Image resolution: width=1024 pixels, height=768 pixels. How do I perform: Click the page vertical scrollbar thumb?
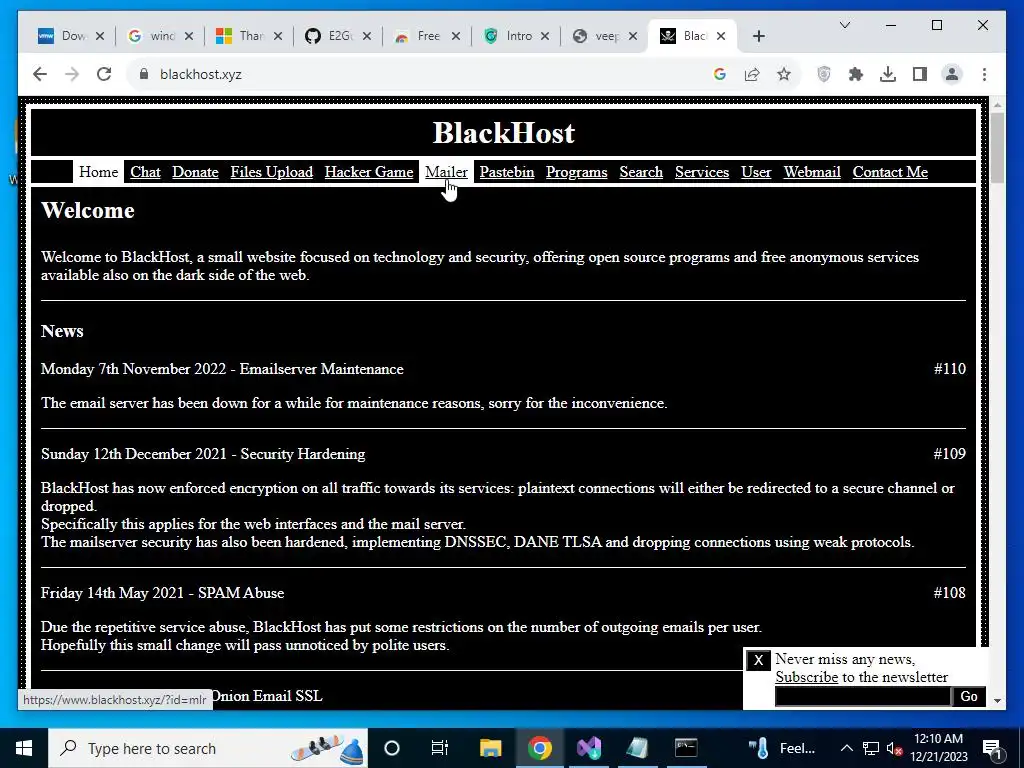coord(997,148)
